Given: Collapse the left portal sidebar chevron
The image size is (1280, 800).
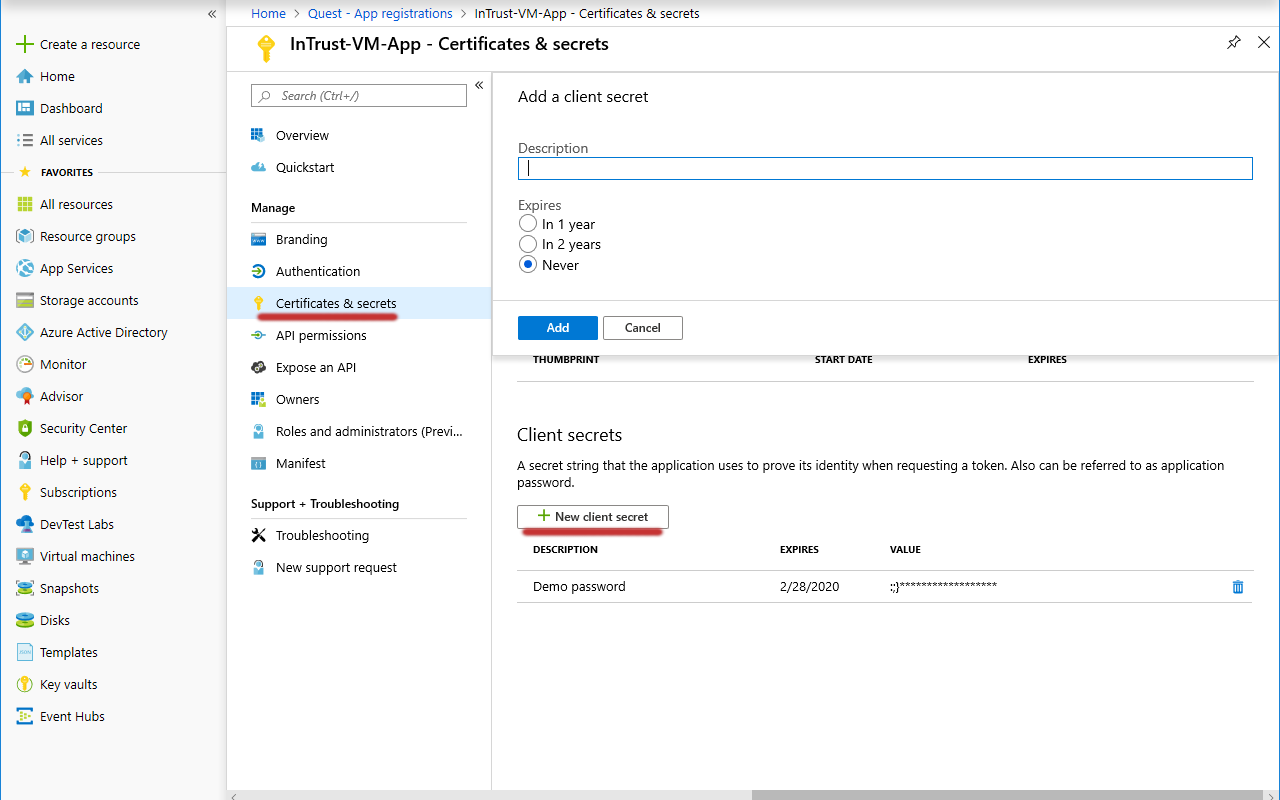Looking at the screenshot, I should pyautogui.click(x=212, y=14).
